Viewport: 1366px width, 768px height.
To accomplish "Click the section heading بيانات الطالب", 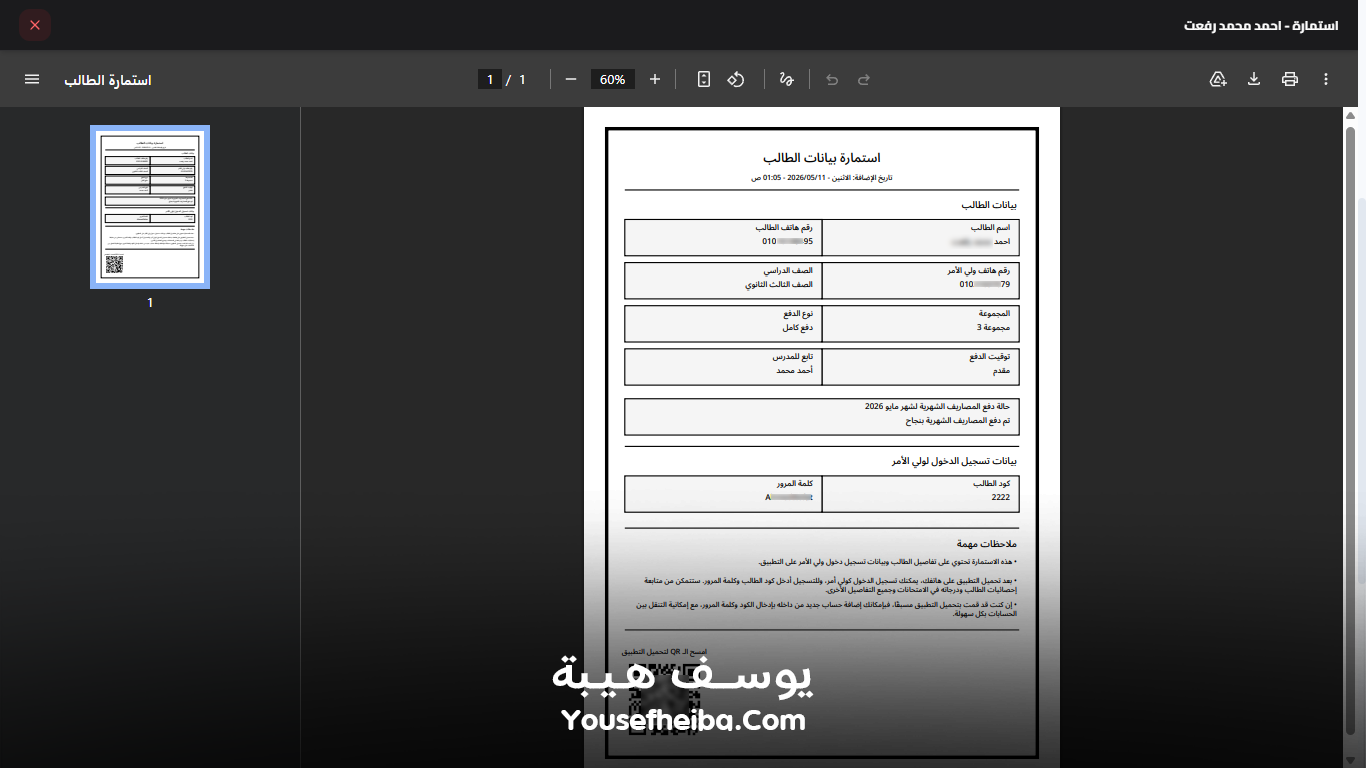I will coord(989,204).
